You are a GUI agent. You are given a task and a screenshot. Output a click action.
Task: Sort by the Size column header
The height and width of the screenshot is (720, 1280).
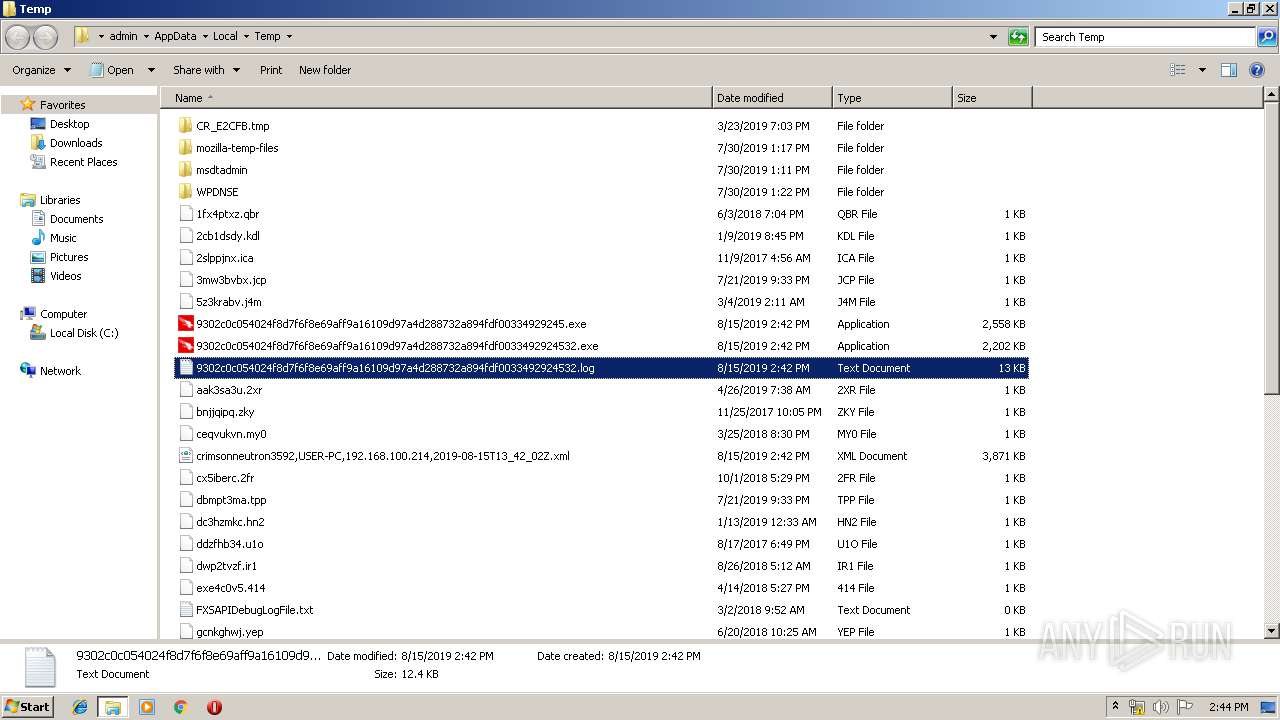(x=992, y=98)
